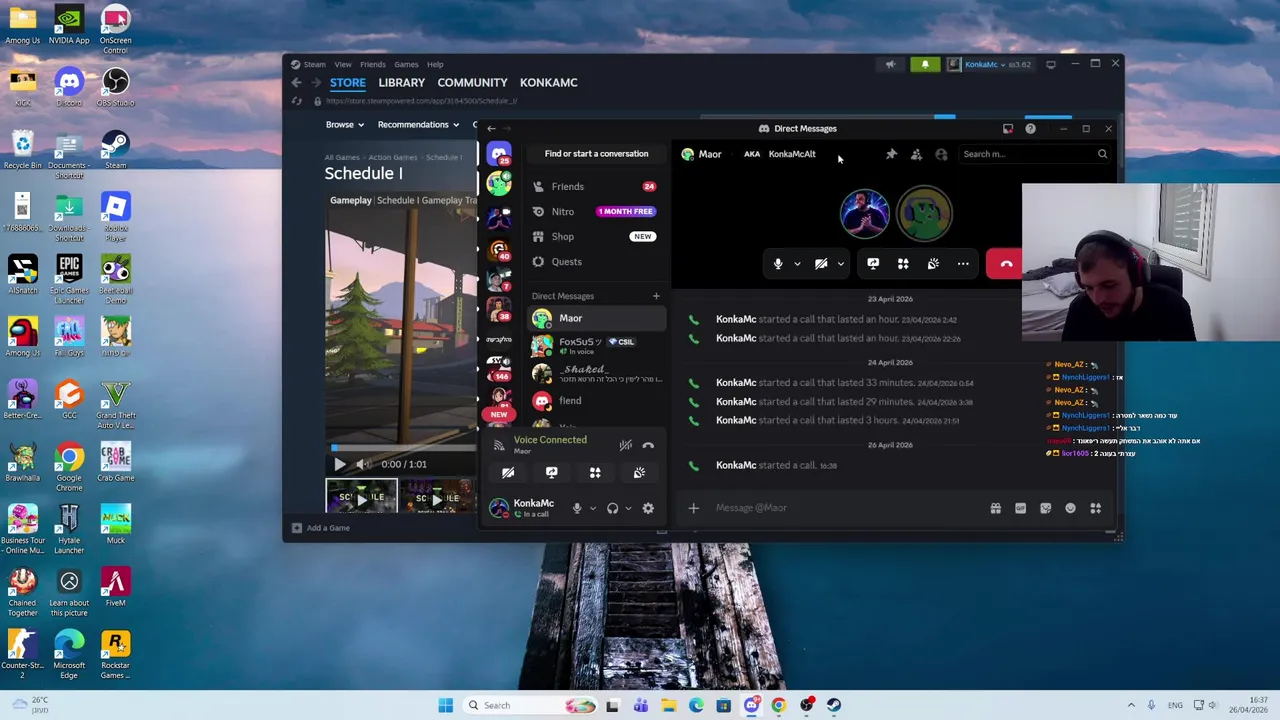Open Nitro in Discord sidebar
1280x720 pixels.
click(x=596, y=212)
